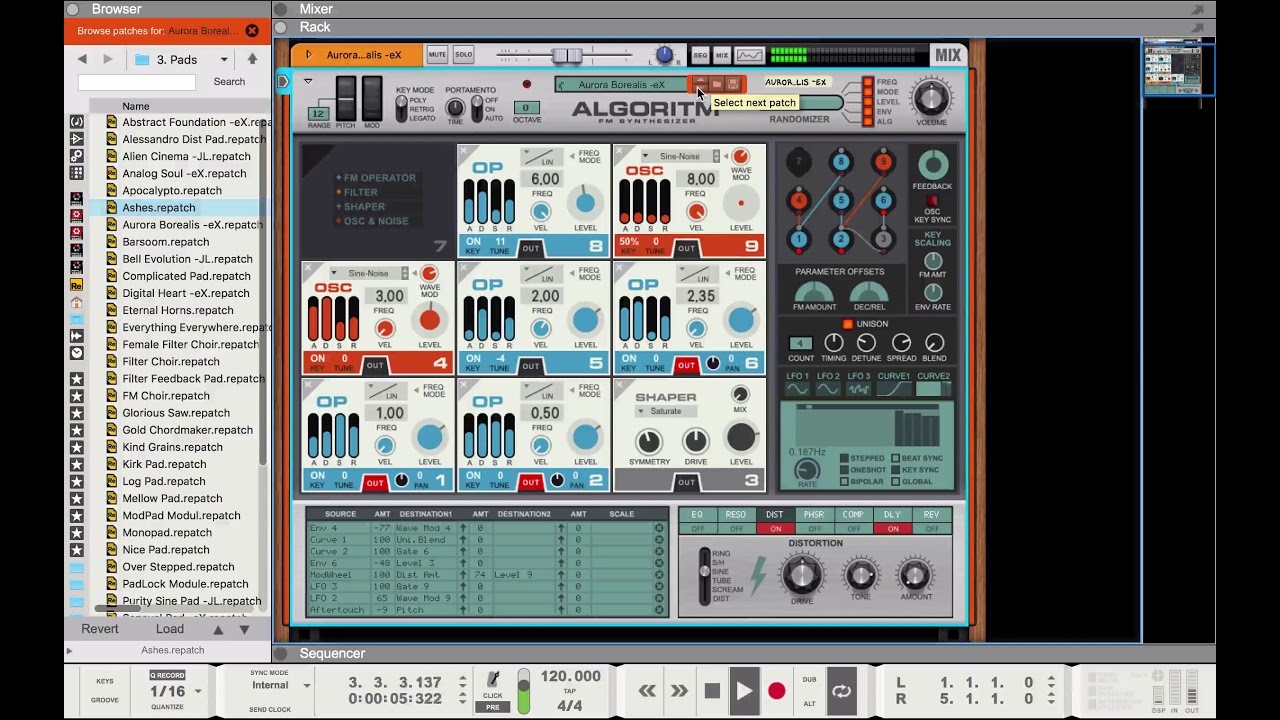Toggle the Unison enable button
This screenshot has width=1280, height=720.
tap(848, 325)
